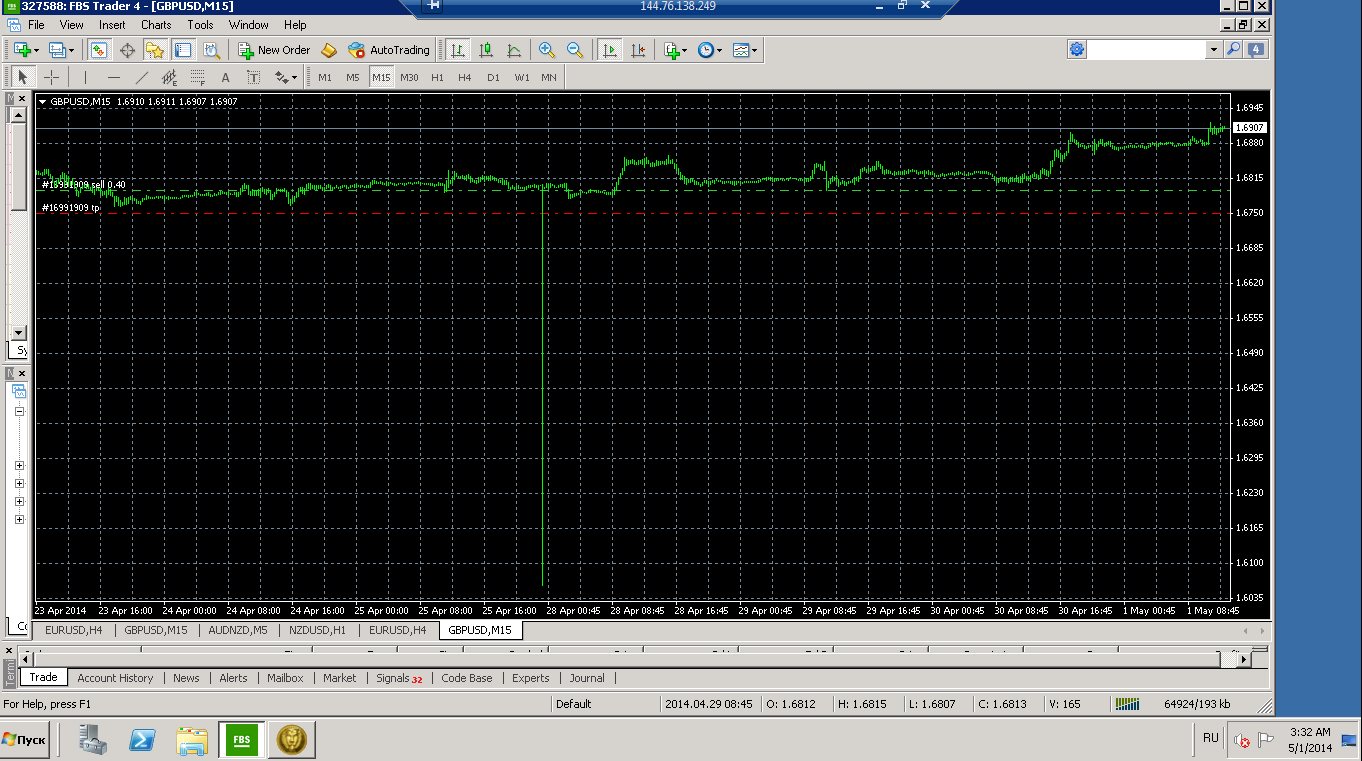Open the Signals terminal tab
This screenshot has height=761, width=1362.
pos(398,678)
